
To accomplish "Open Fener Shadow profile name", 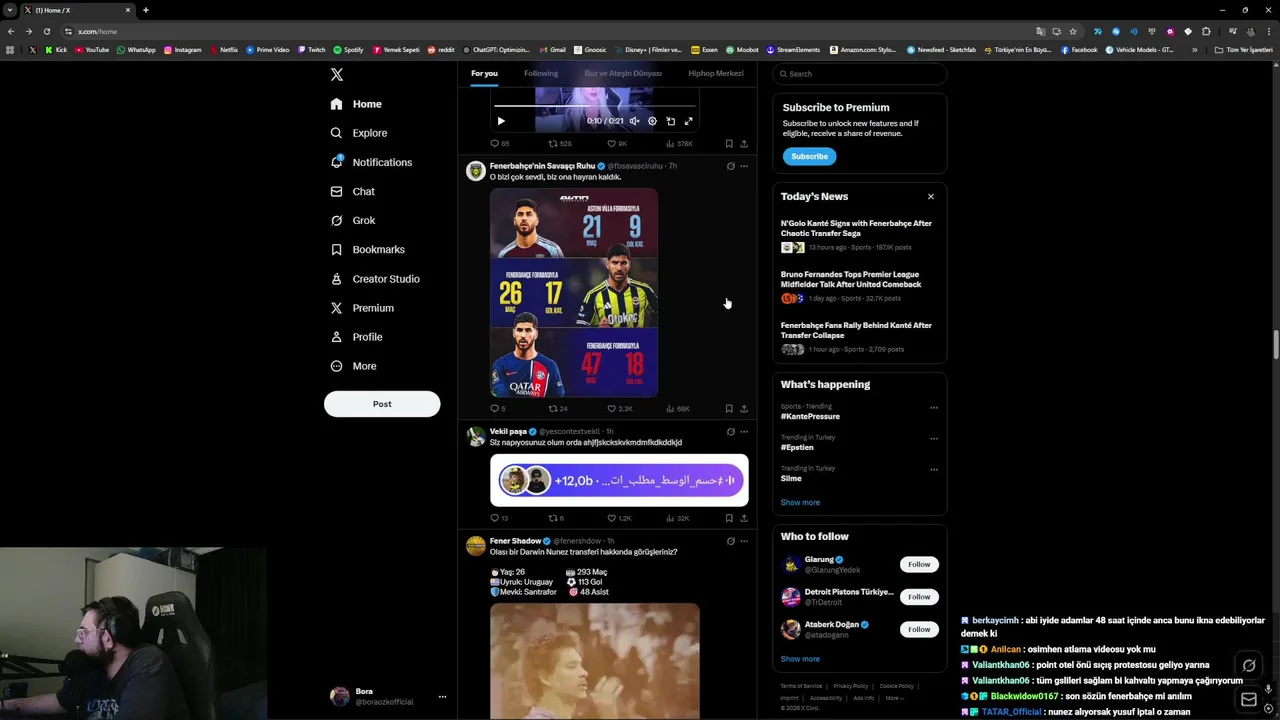I will (x=515, y=541).
